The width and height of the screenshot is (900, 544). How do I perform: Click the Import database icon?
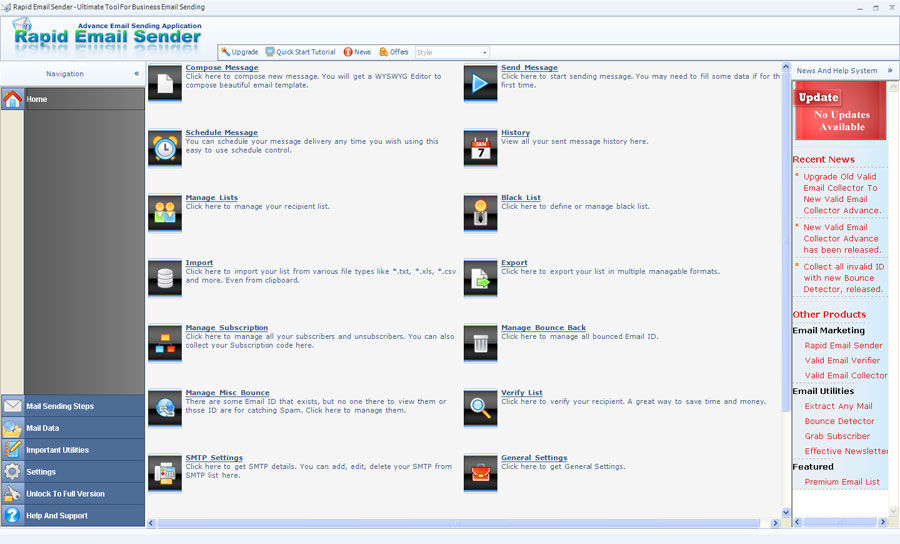click(x=165, y=278)
